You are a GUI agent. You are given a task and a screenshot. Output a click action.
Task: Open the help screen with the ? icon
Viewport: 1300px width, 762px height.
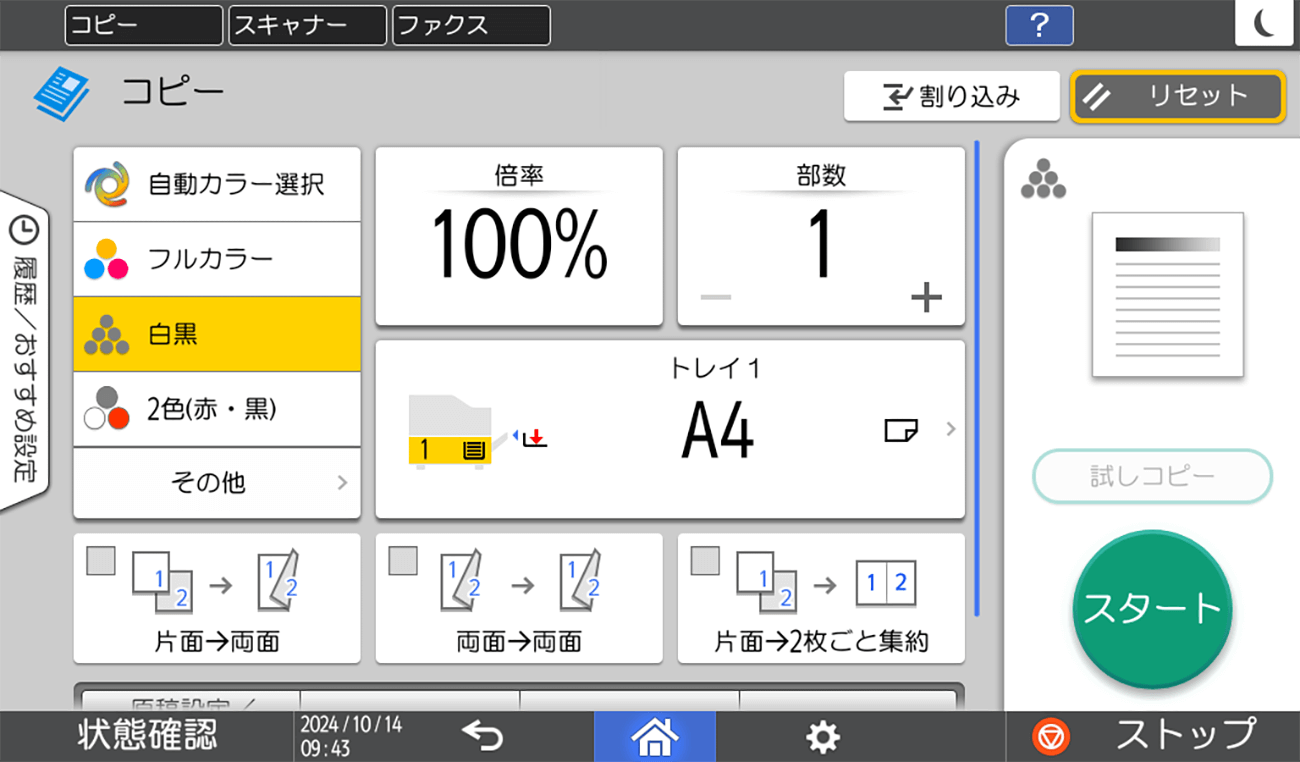point(1039,26)
